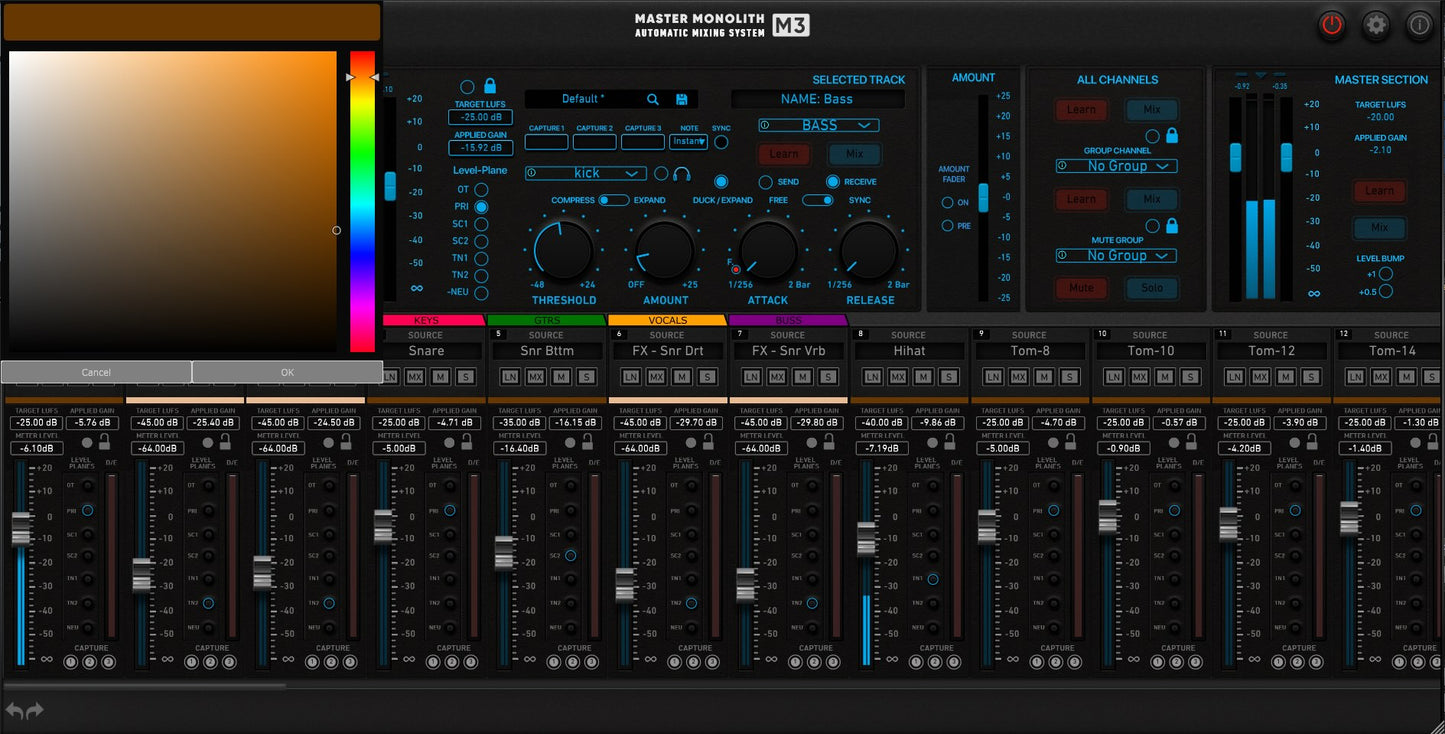Open the kick sidechain source dropdown
The height and width of the screenshot is (734, 1445).
585,173
